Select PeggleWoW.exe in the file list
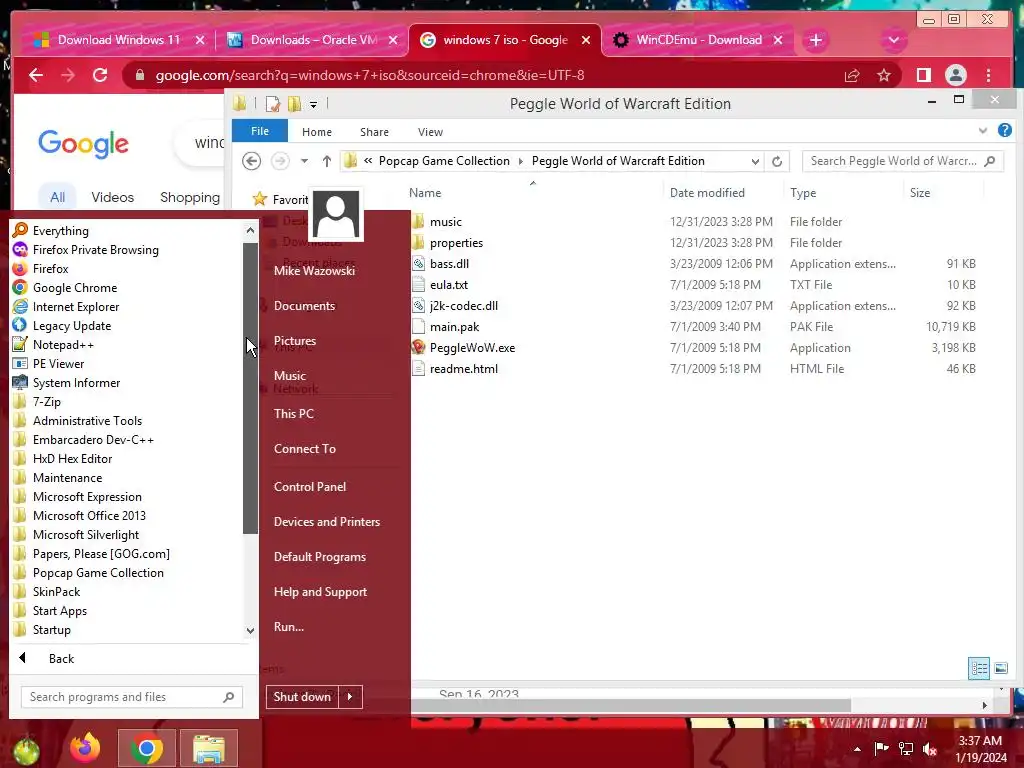 [472, 347]
